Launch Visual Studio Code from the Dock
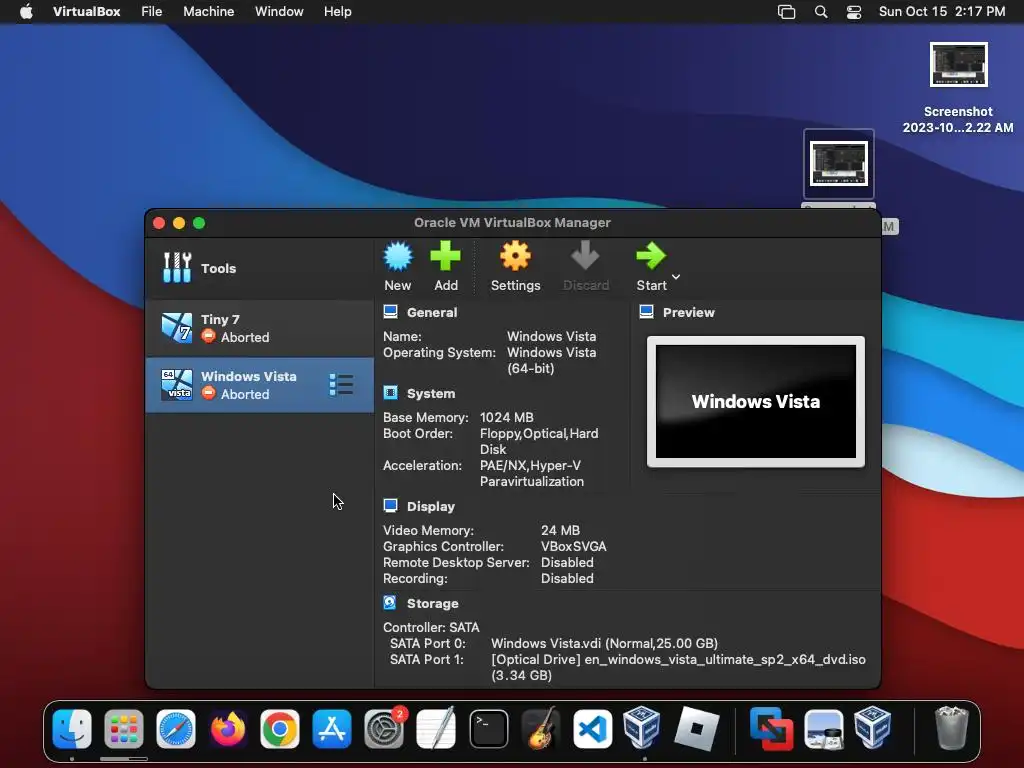 pos(592,728)
